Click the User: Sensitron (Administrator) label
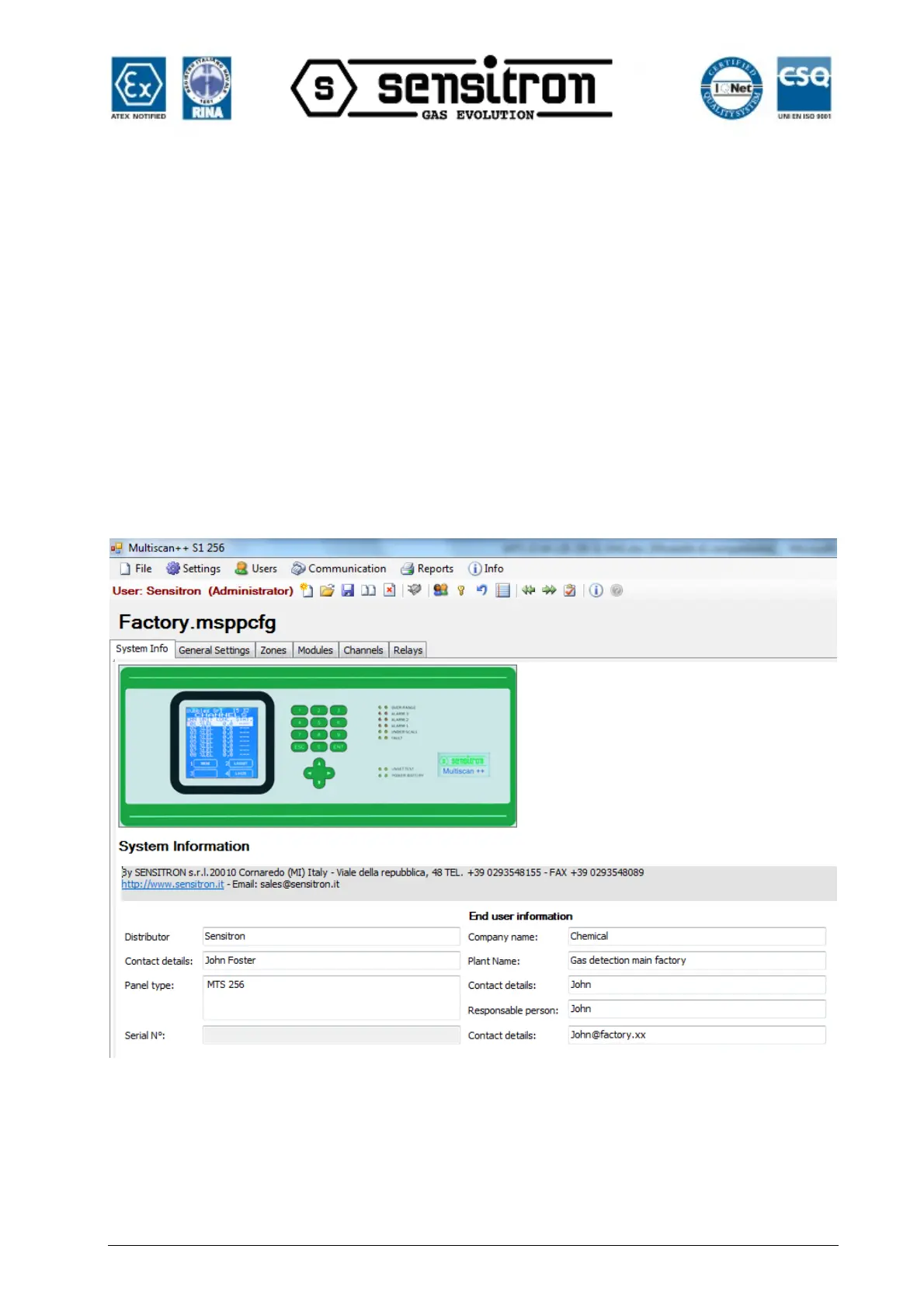The width and height of the screenshot is (924, 1308). 203,591
